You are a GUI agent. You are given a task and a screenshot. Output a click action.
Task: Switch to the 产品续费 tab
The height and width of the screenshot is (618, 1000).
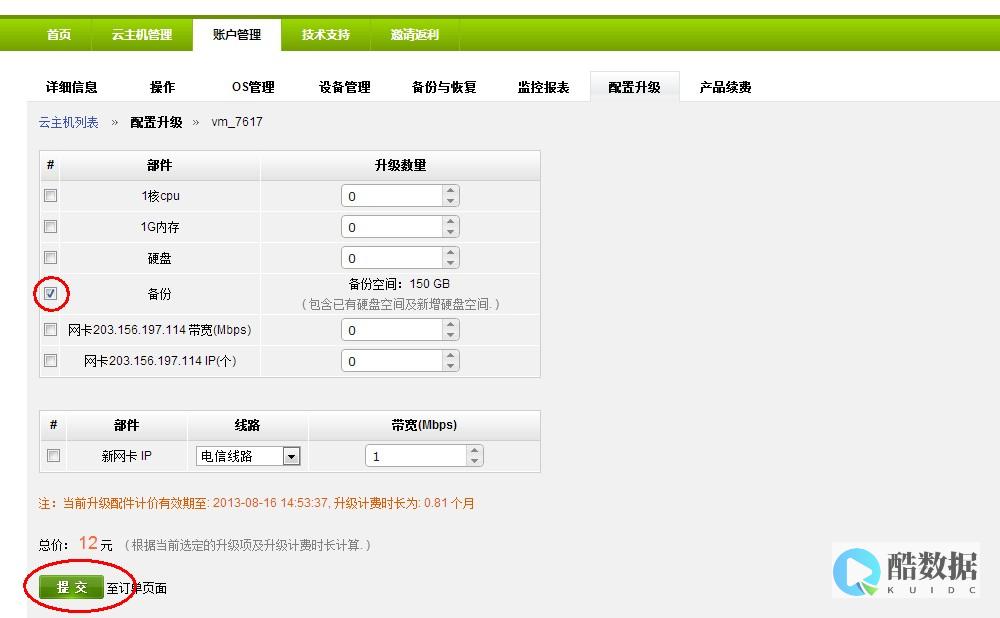[725, 87]
